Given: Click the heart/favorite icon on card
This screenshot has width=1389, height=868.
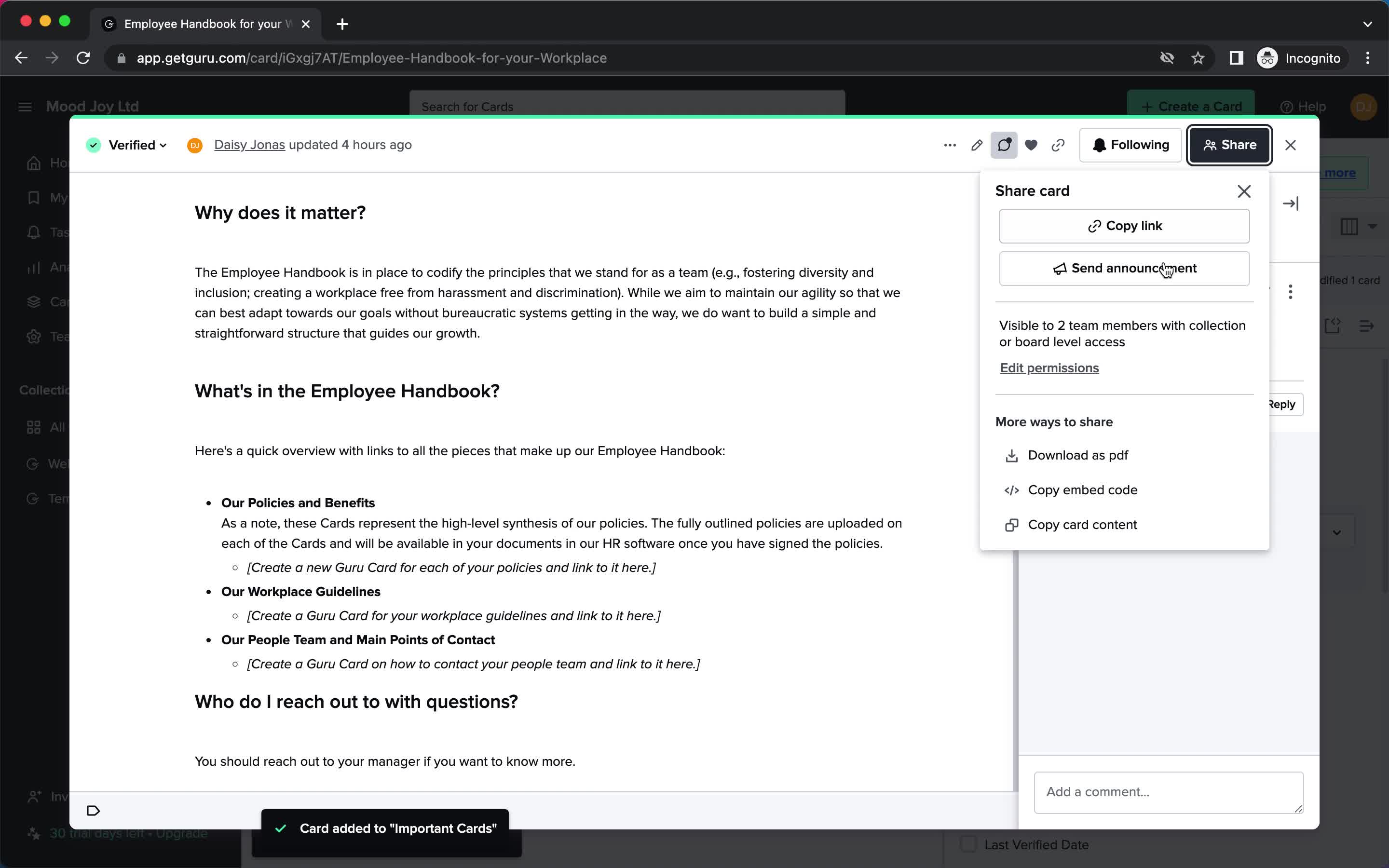Looking at the screenshot, I should click(x=1030, y=145).
